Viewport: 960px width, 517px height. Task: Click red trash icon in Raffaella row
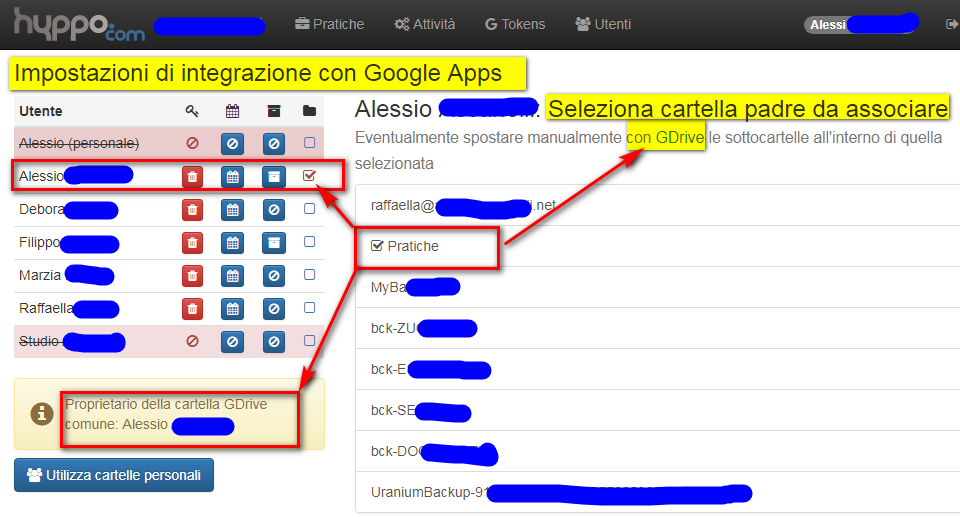(192, 309)
